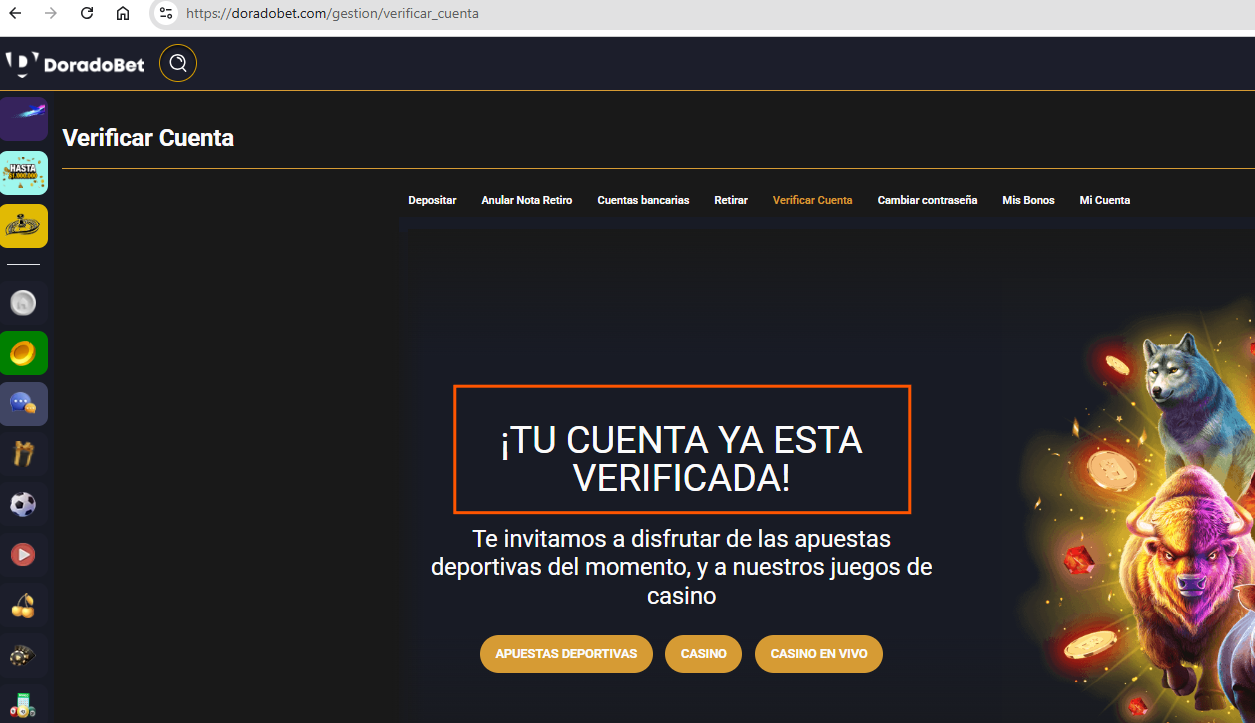Click the CASINO EN VIVO button
1255x723 pixels.
[819, 654]
